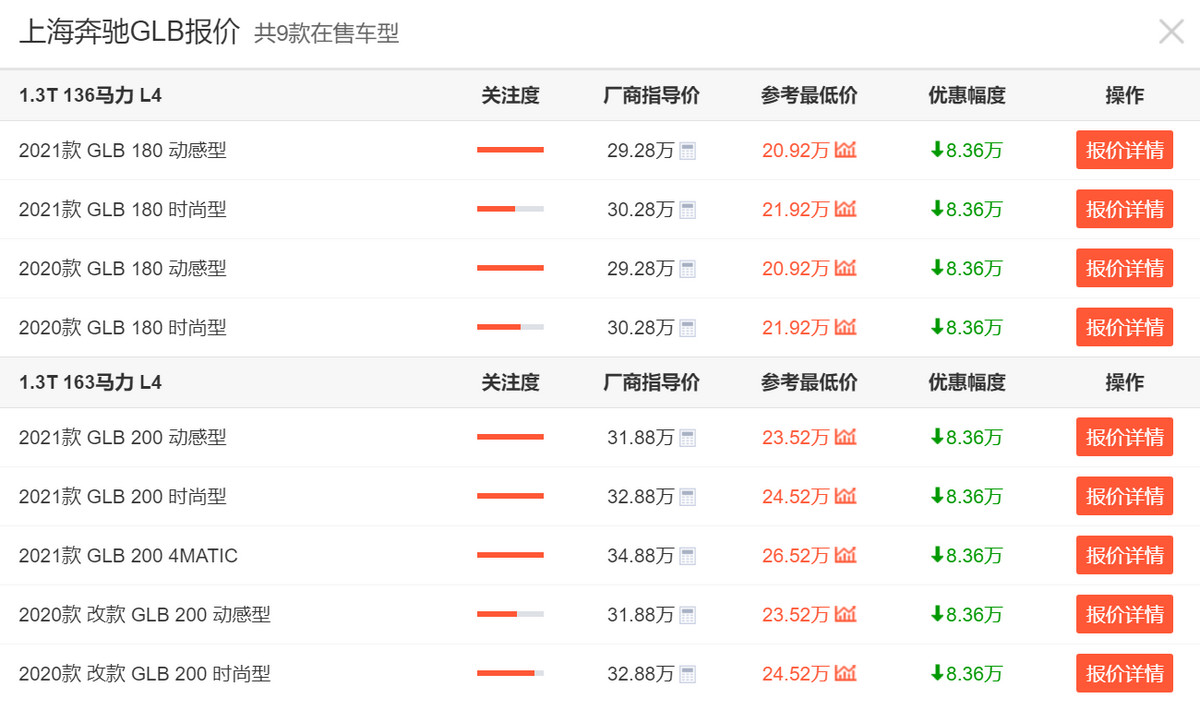Open model link 2021款 GLB 200 4MATIC
Viewport: 1200px width, 701px height.
click(128, 556)
